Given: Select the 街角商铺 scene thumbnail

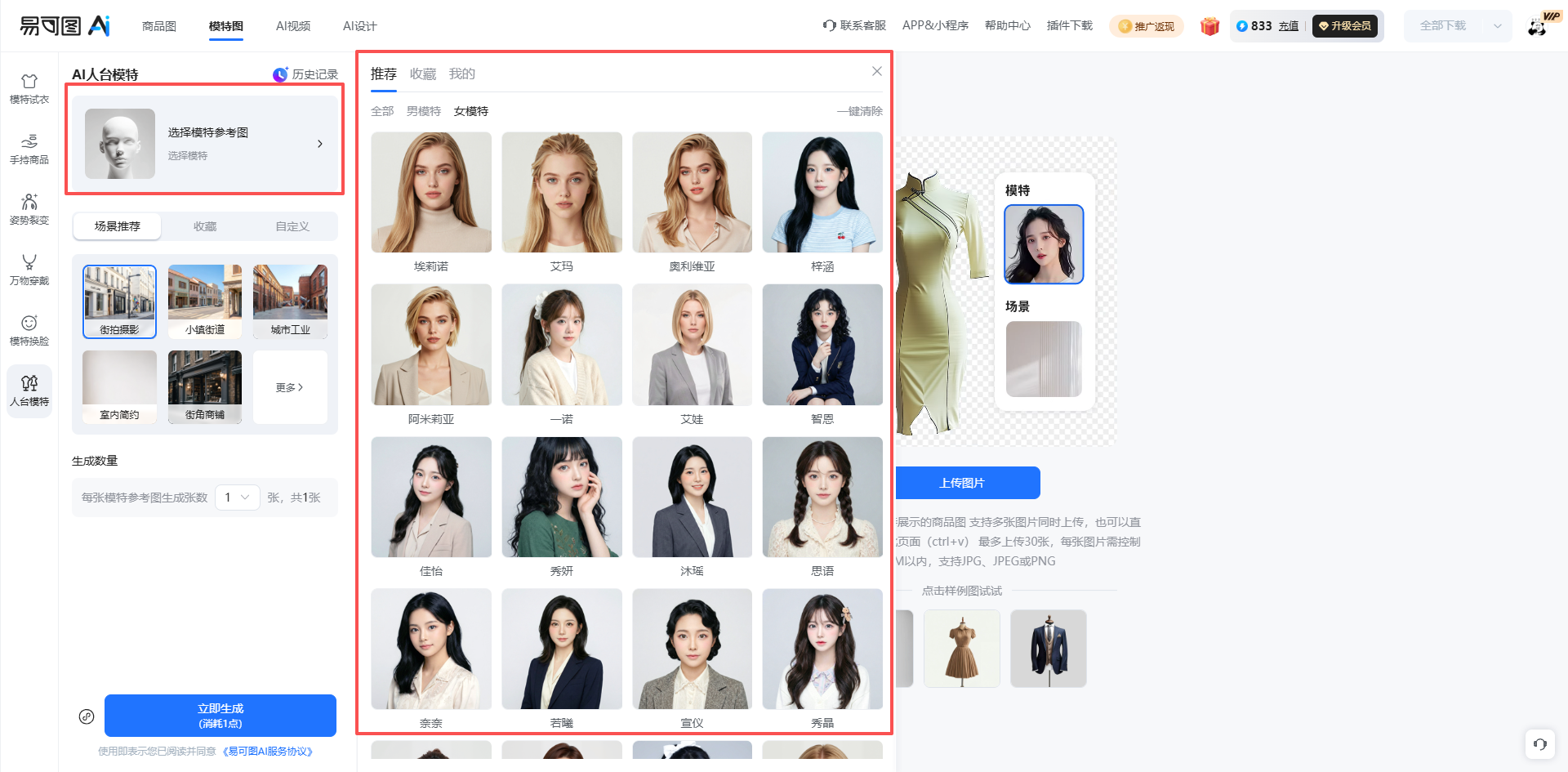Looking at the screenshot, I should coord(205,387).
